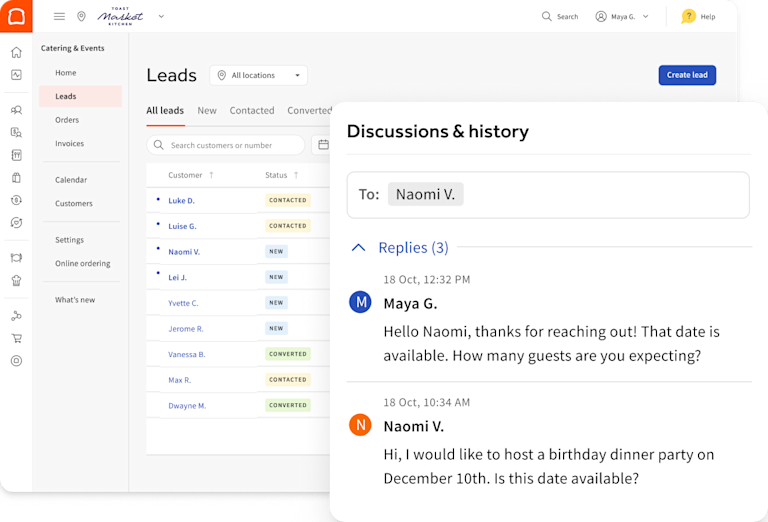
Task: Click the CONVERTED badge for Vanessa B.
Action: [x=288, y=354]
